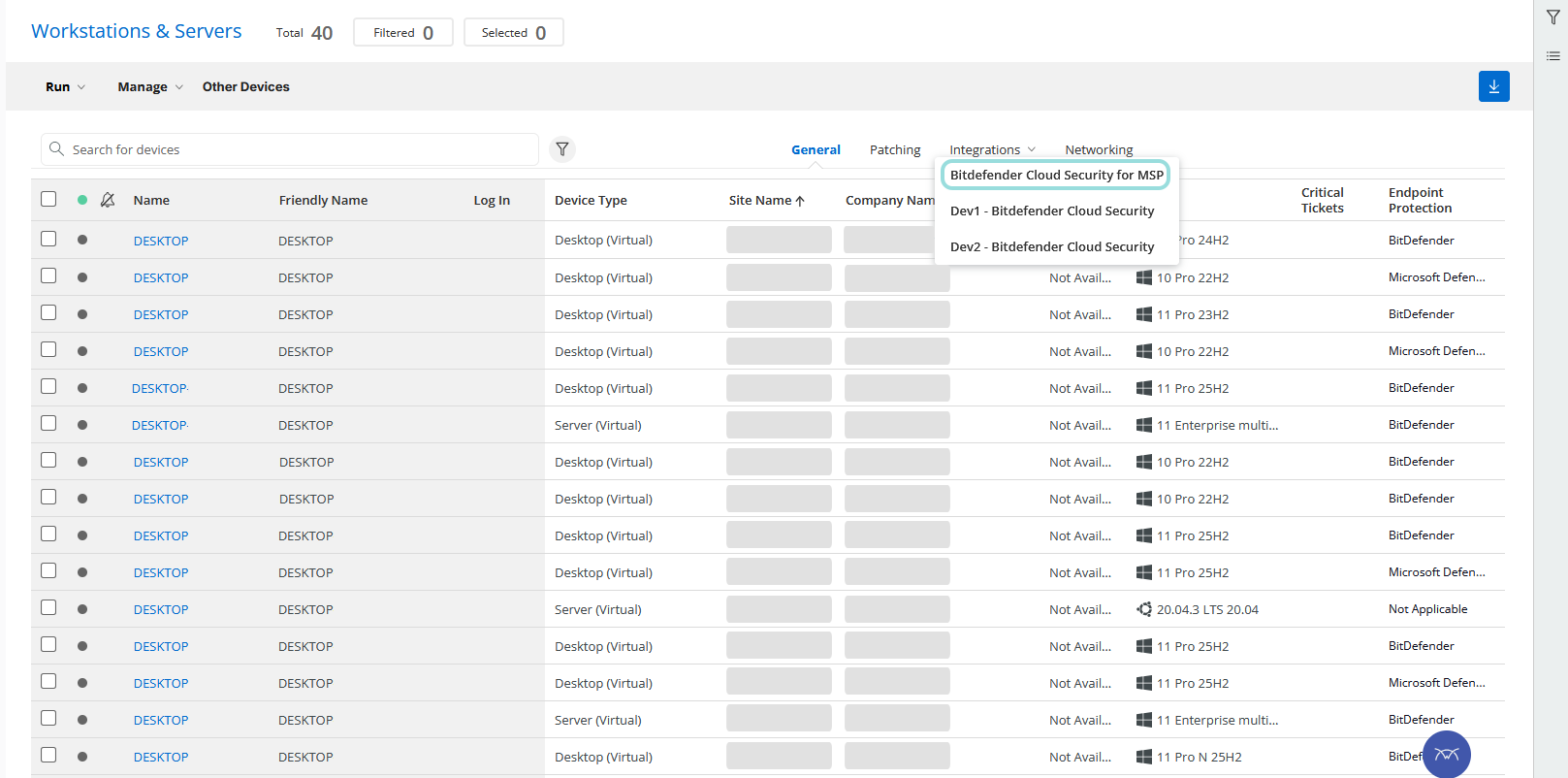
Task: Click the blue download export icon
Action: pyautogui.click(x=1493, y=86)
